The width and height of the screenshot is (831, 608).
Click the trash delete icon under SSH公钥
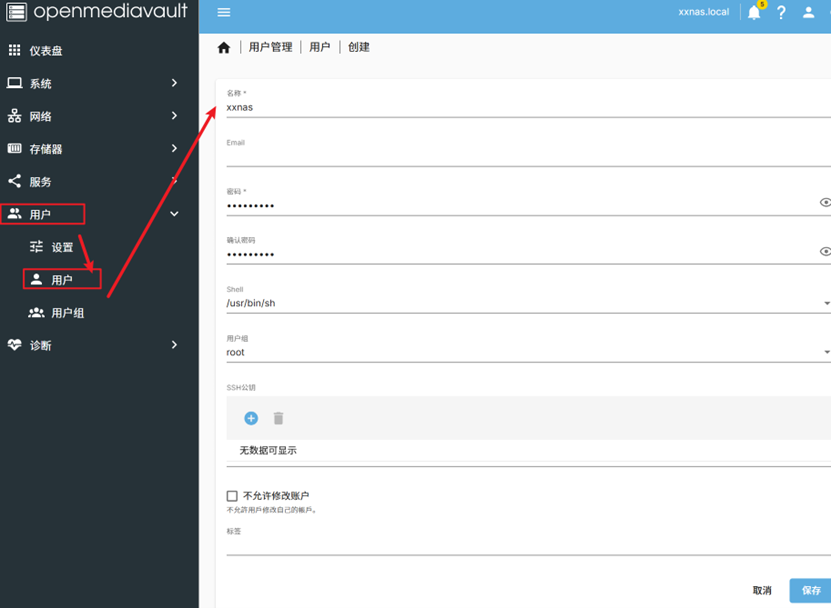[279, 418]
